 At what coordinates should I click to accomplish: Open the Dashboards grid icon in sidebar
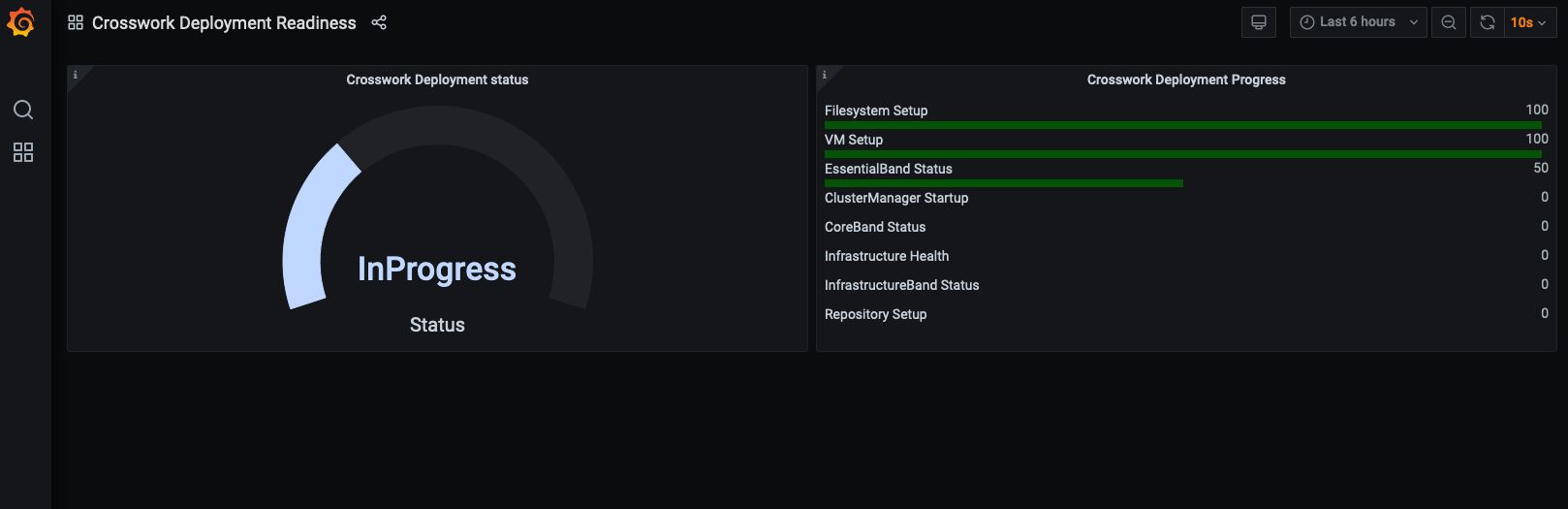pyautogui.click(x=23, y=152)
